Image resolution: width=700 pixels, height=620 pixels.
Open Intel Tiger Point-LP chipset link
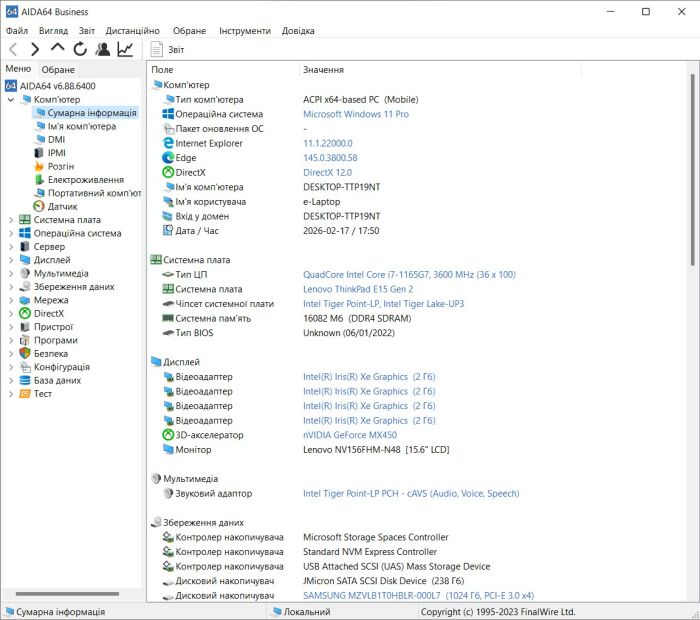(383, 304)
